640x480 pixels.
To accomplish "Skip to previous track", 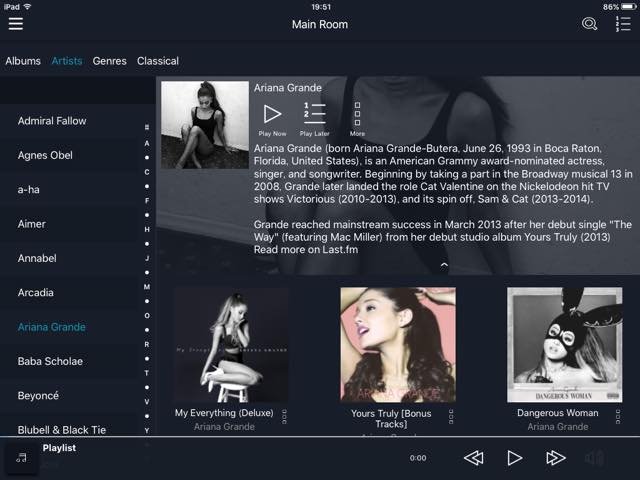I will [x=473, y=458].
